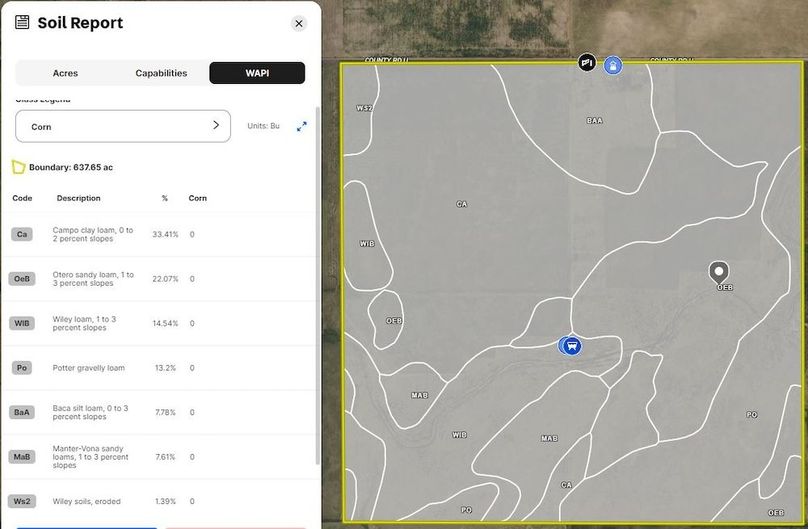Viewport: 808px width, 529px height.
Task: Close the Soil Report panel
Action: tap(298, 23)
